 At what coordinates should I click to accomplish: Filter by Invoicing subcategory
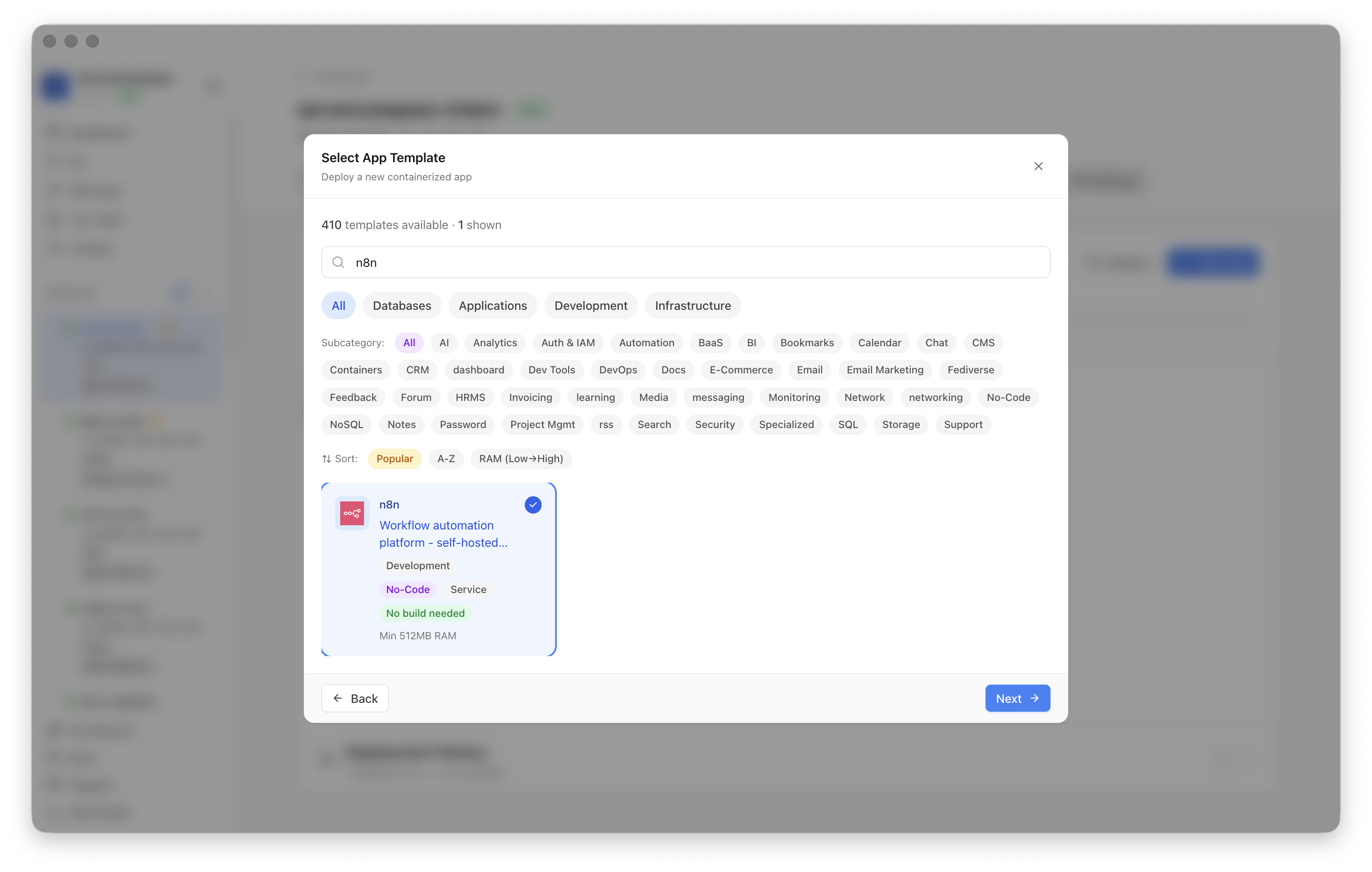point(530,397)
